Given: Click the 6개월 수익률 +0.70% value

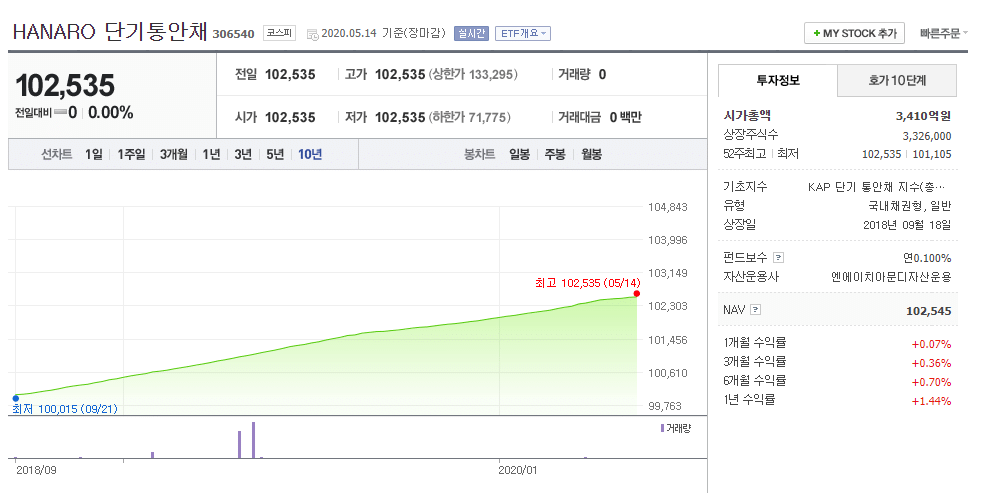Looking at the screenshot, I should 931,382.
